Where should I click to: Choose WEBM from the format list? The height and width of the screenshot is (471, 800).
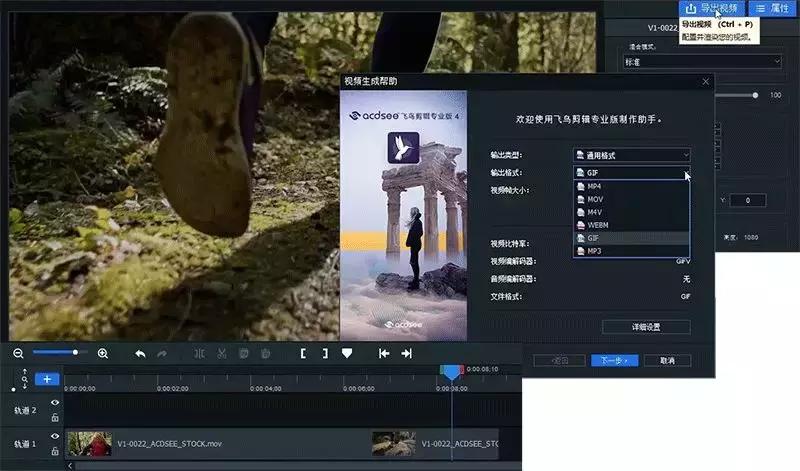(632, 225)
